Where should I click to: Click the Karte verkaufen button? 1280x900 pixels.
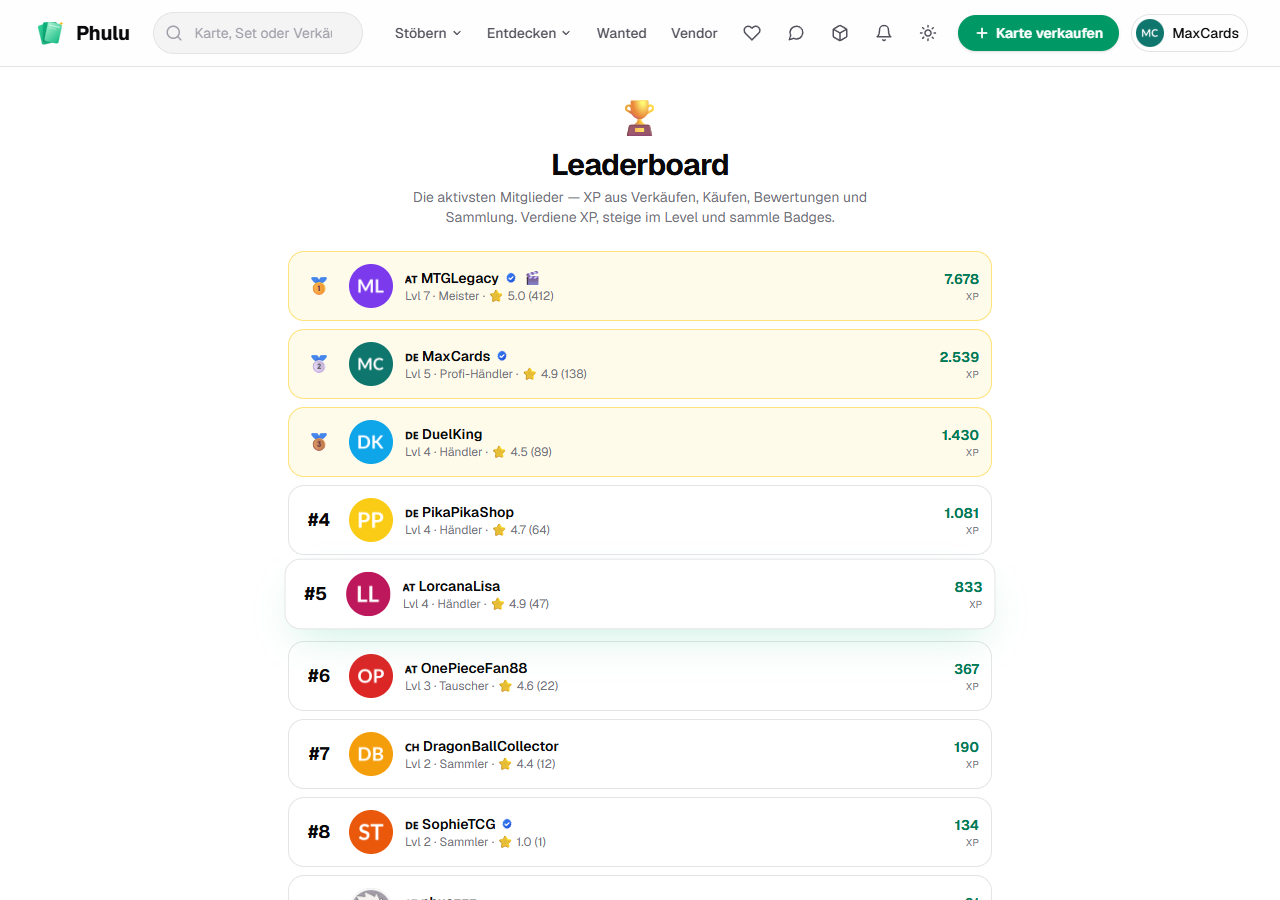1038,33
